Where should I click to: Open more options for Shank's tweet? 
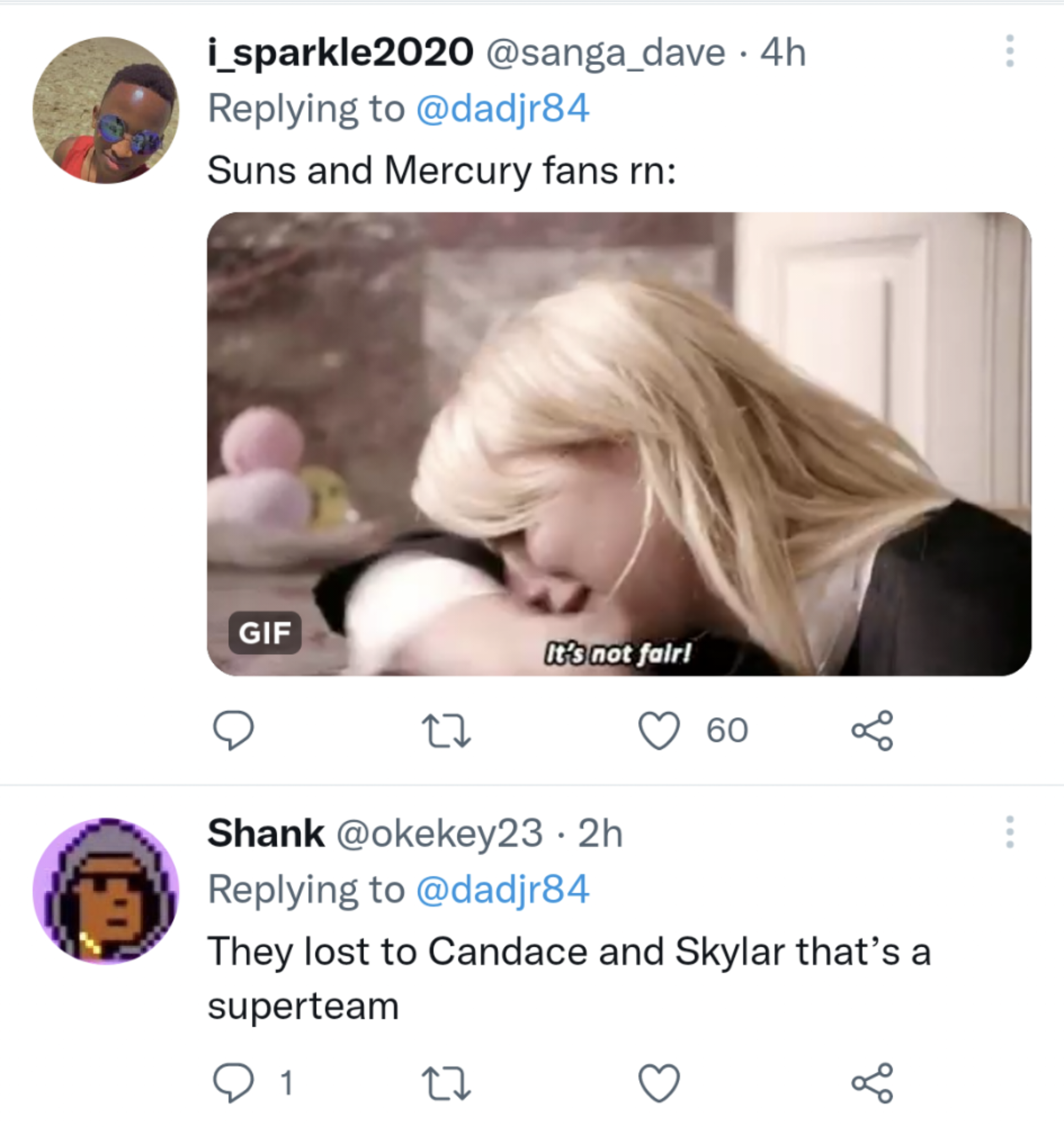1009,832
